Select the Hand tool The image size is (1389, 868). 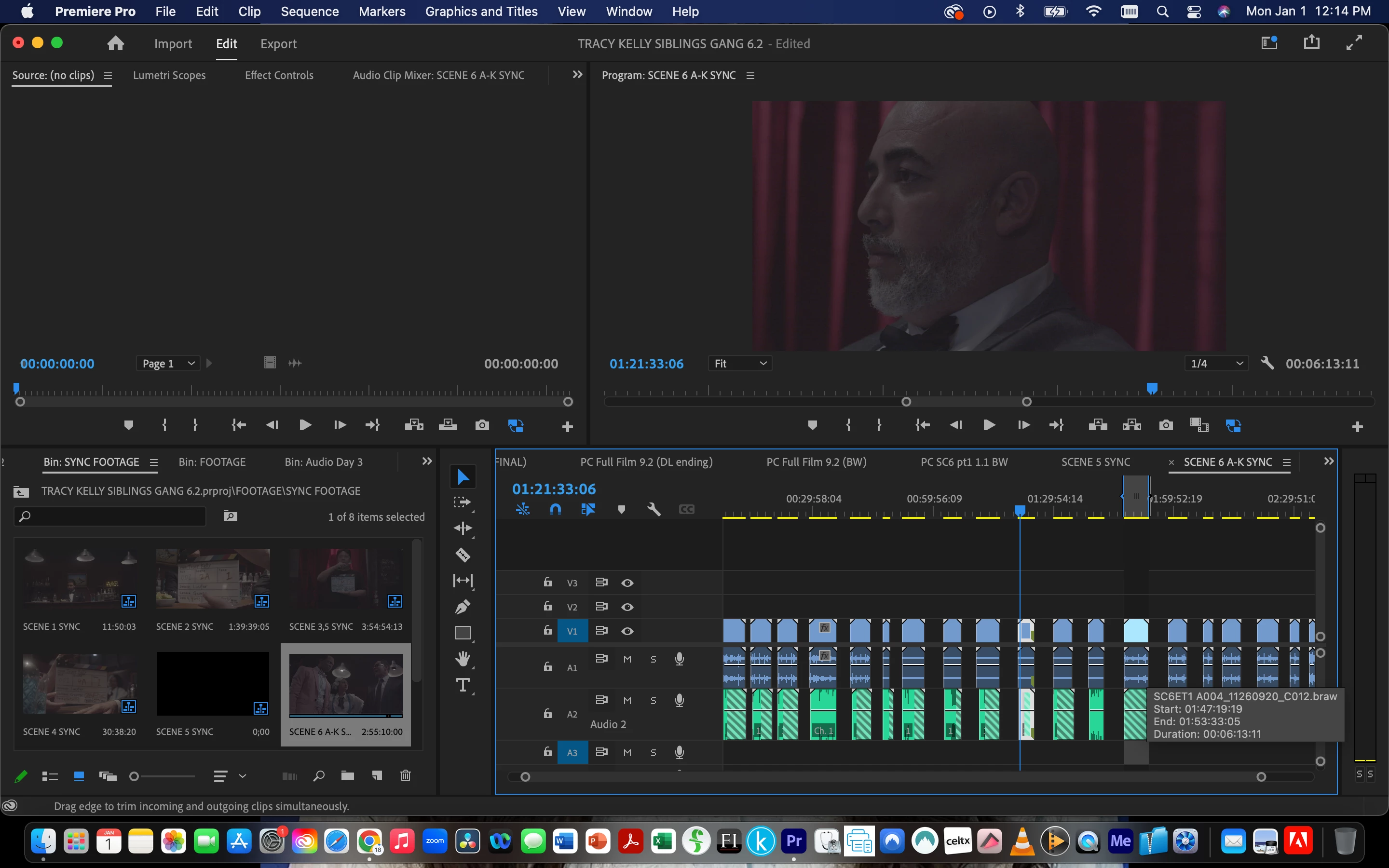463,658
